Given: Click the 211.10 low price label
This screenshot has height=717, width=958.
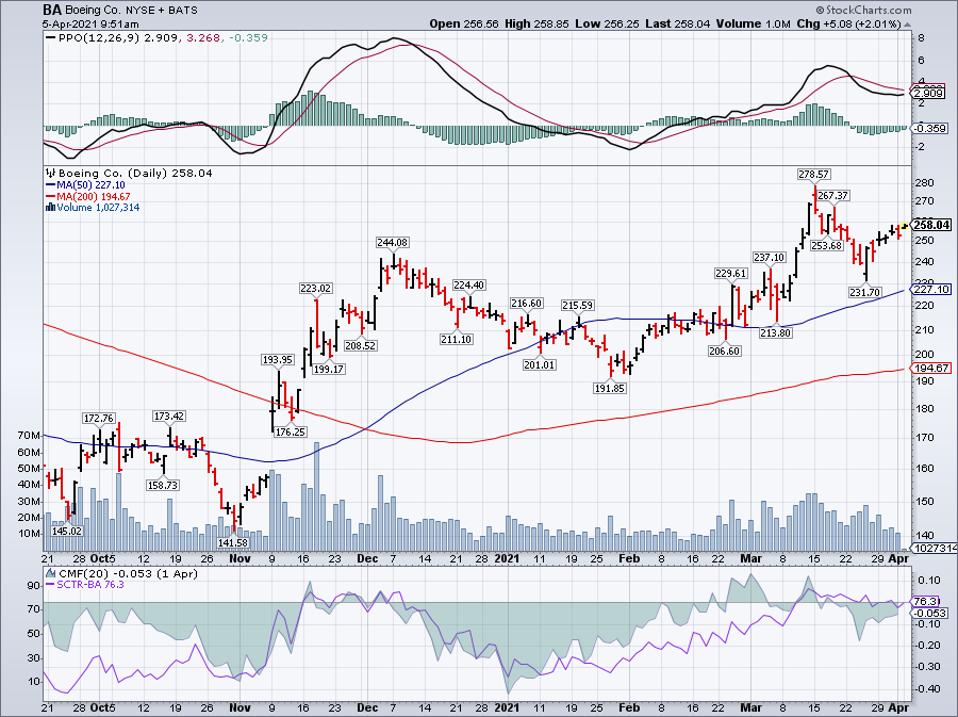Looking at the screenshot, I should click(456, 339).
